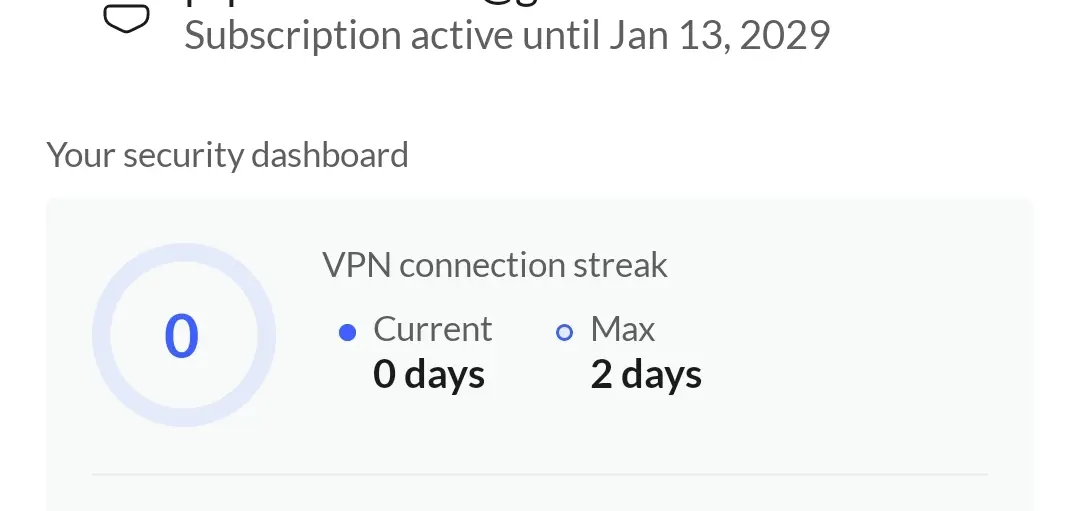Click the bold 2 days value
This screenshot has width=1080, height=511.
tap(646, 375)
